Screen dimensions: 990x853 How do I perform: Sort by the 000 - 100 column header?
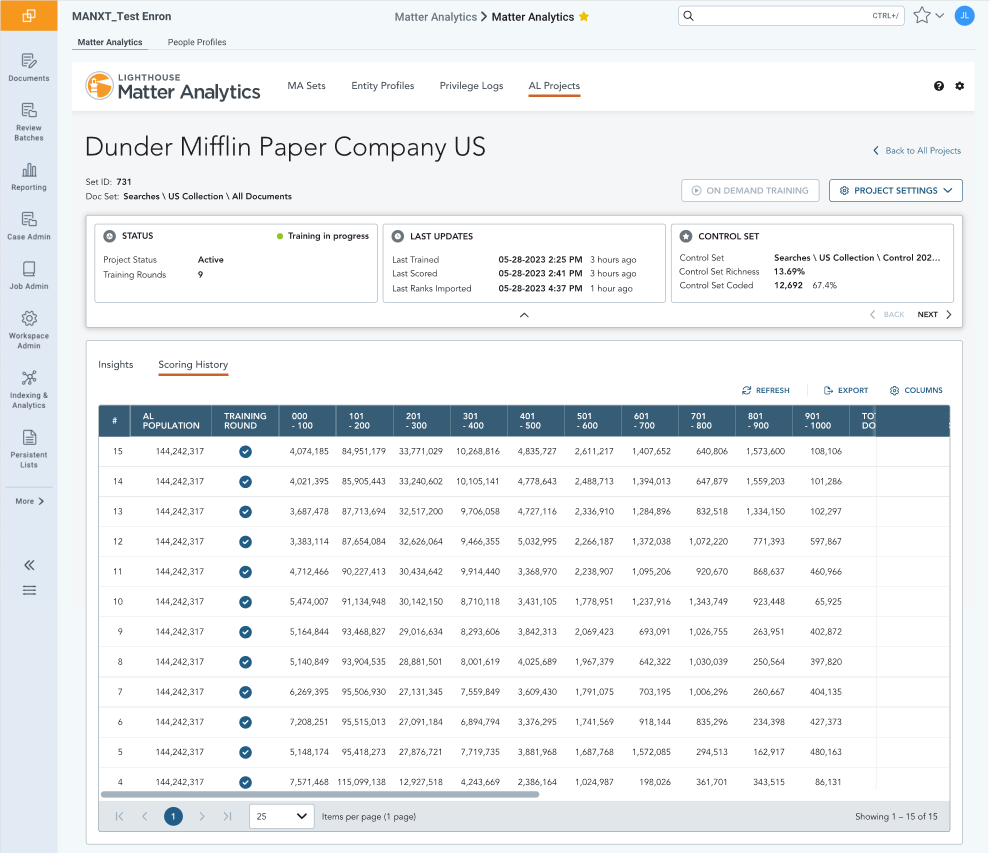[x=307, y=421]
